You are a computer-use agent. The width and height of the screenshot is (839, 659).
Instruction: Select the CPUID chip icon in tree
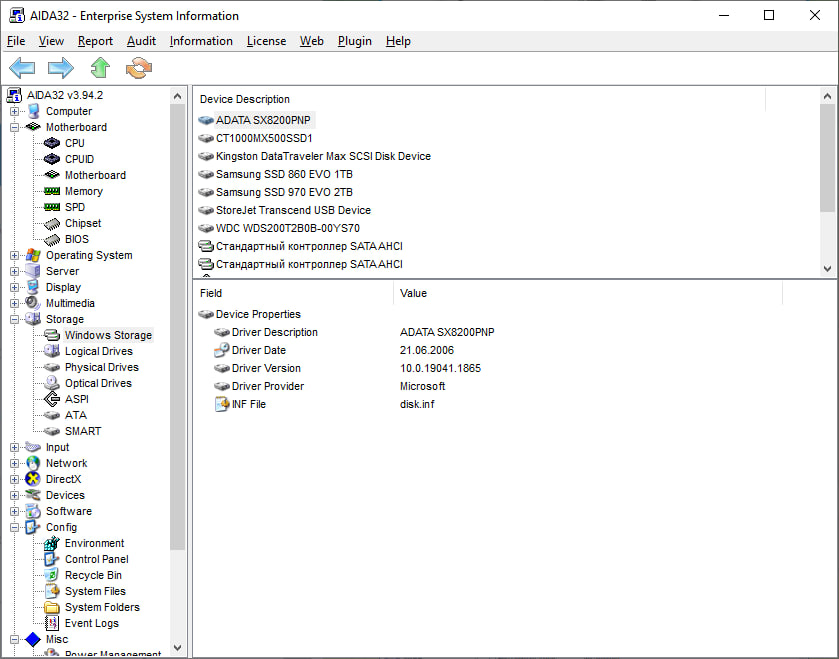point(52,159)
